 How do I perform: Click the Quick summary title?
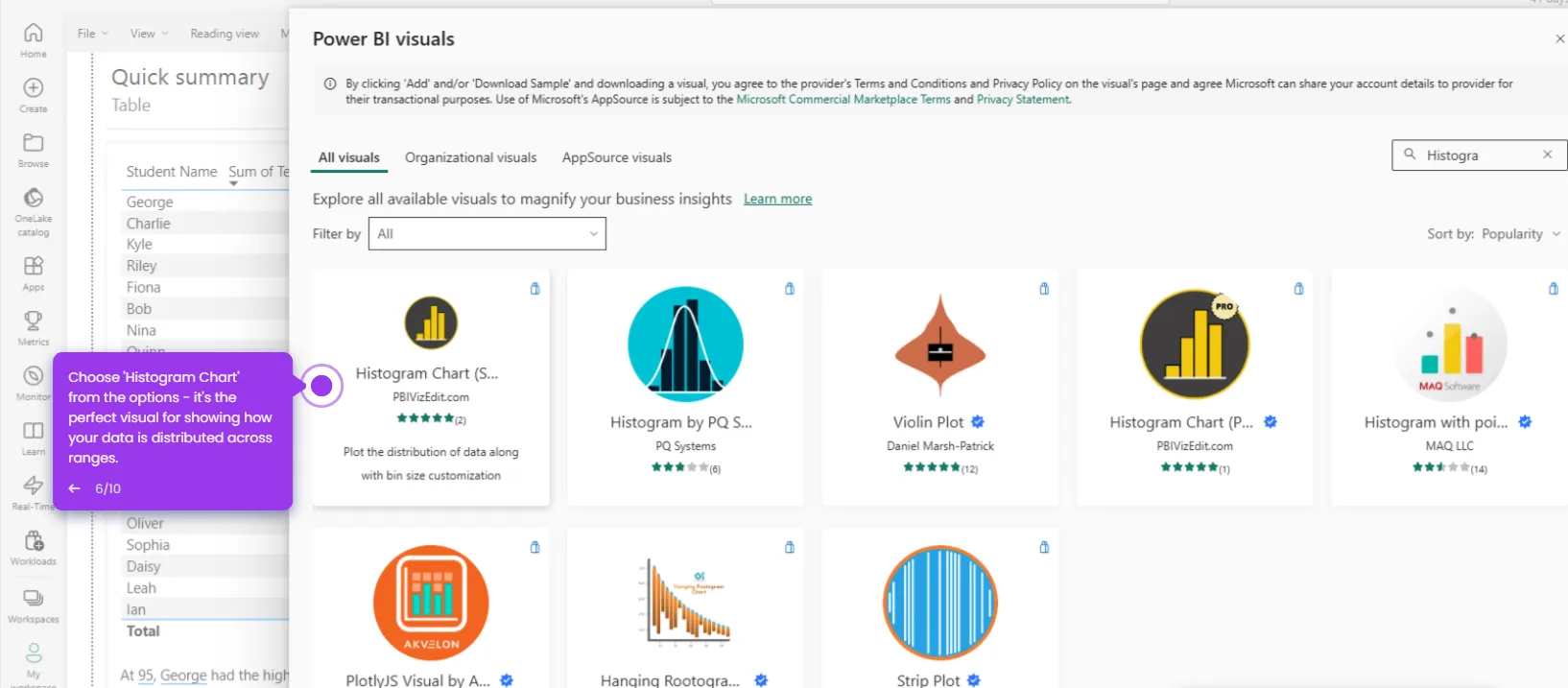[190, 77]
